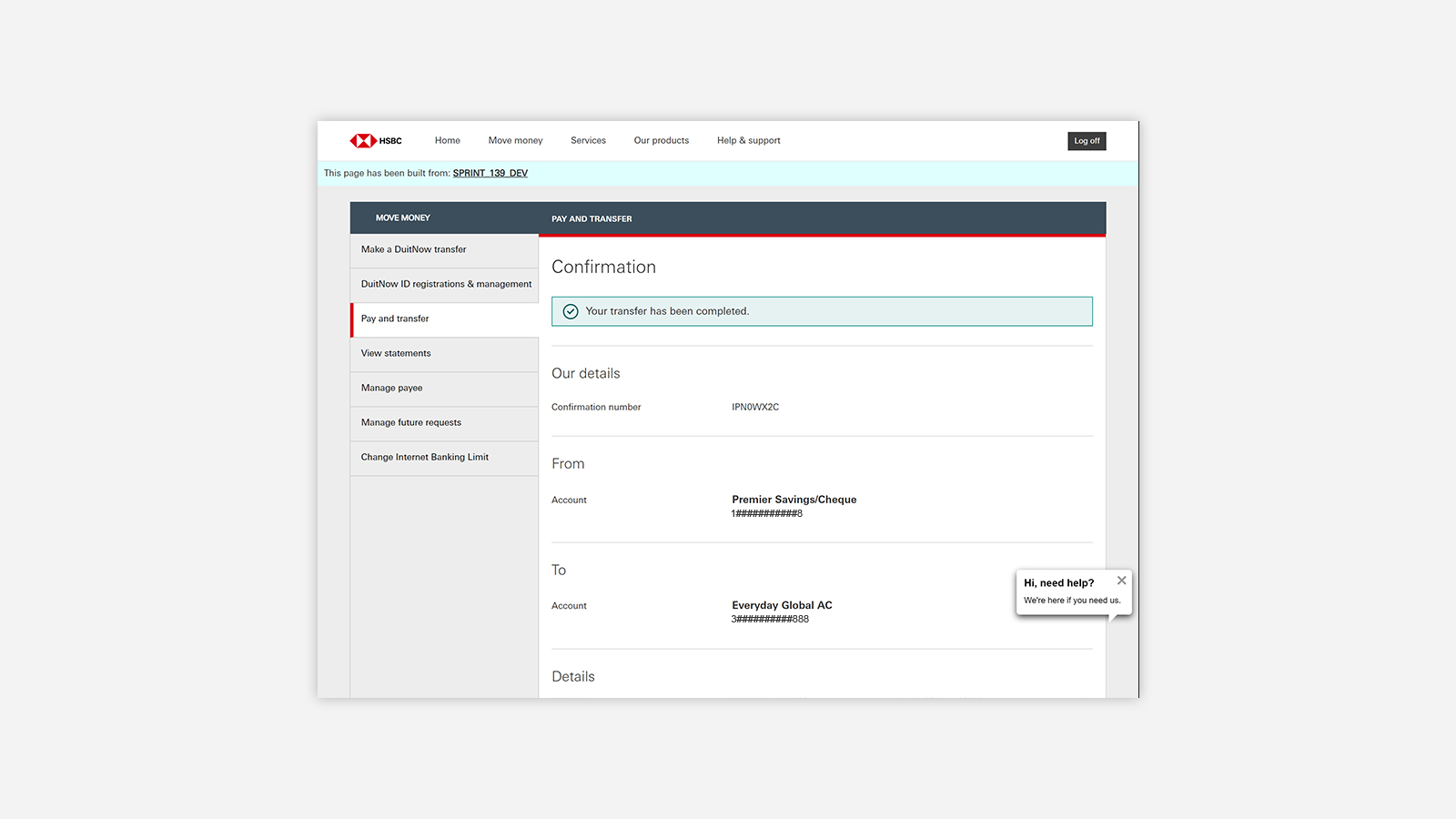1456x819 pixels.
Task: Select Make a DuitNow transfer
Action: (x=413, y=249)
